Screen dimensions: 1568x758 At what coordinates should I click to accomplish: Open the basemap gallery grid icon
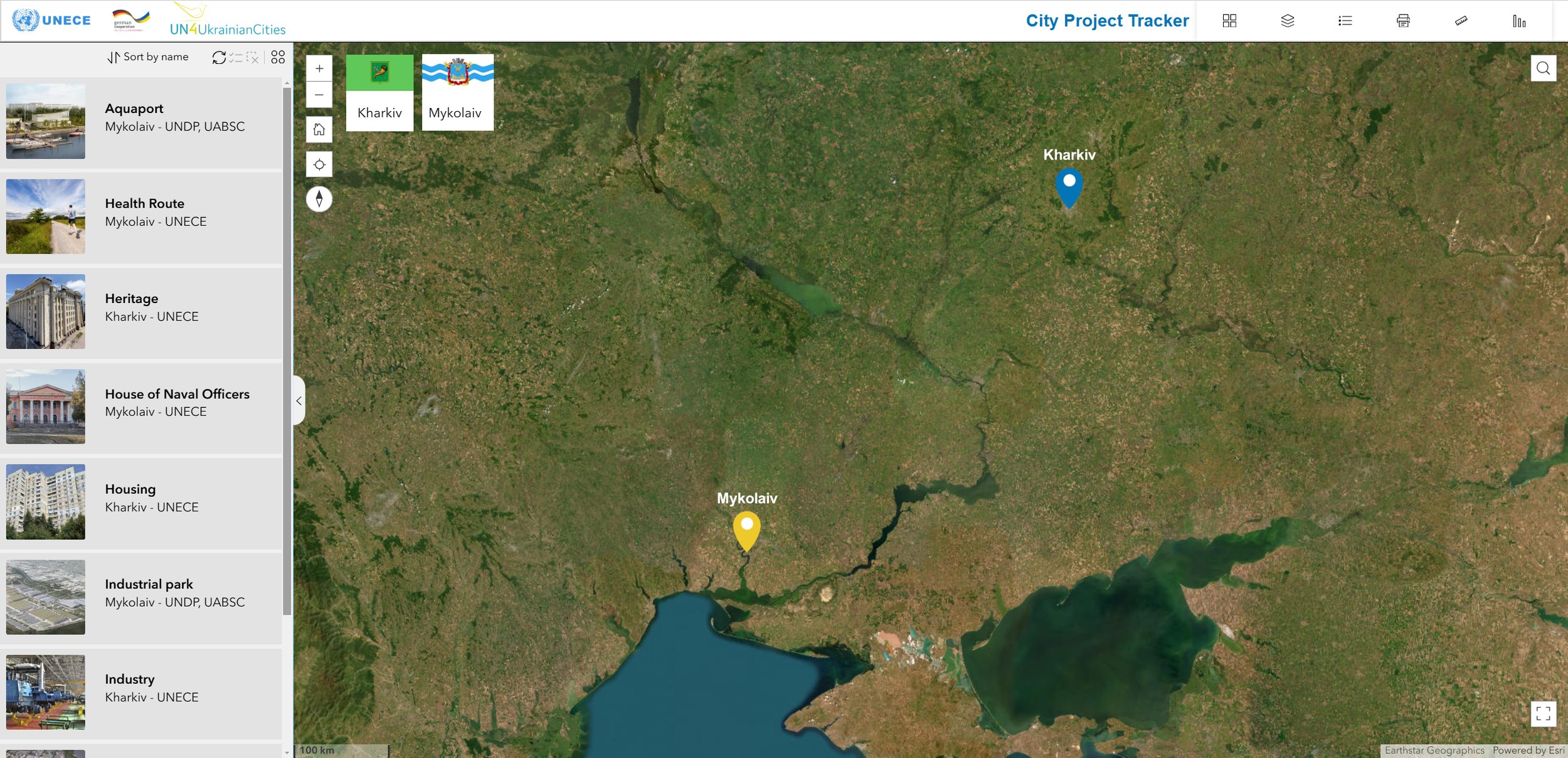[1229, 21]
